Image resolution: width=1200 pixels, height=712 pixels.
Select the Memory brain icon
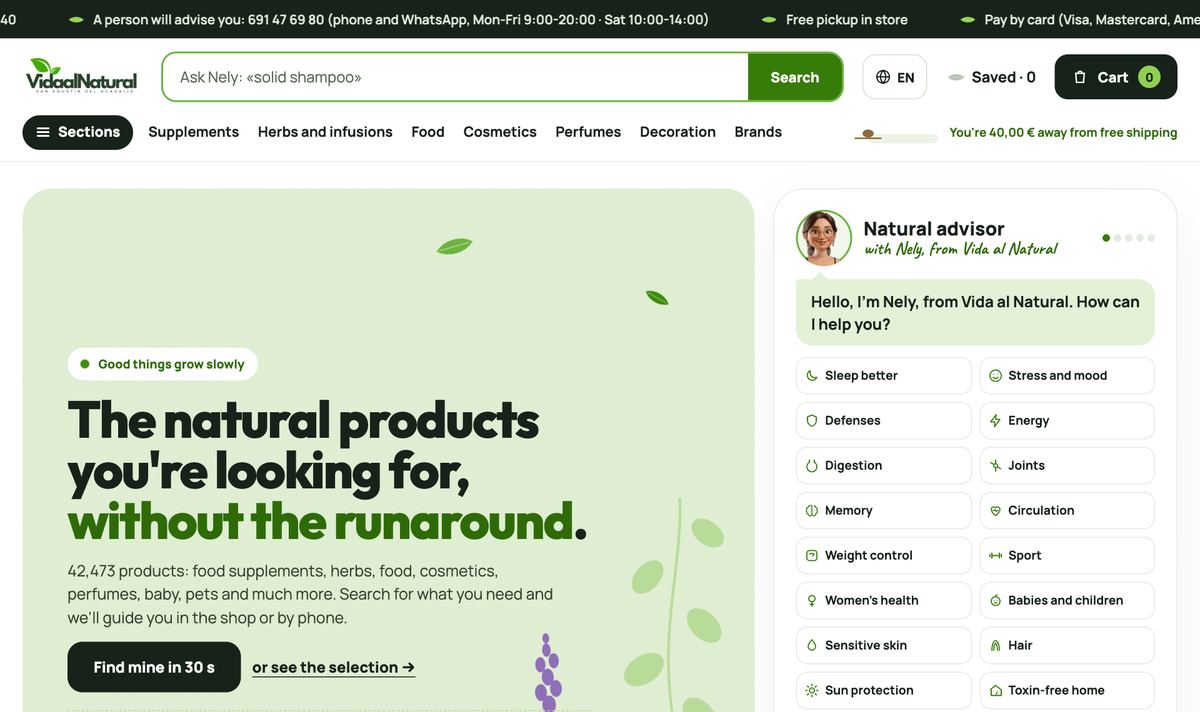(812, 511)
